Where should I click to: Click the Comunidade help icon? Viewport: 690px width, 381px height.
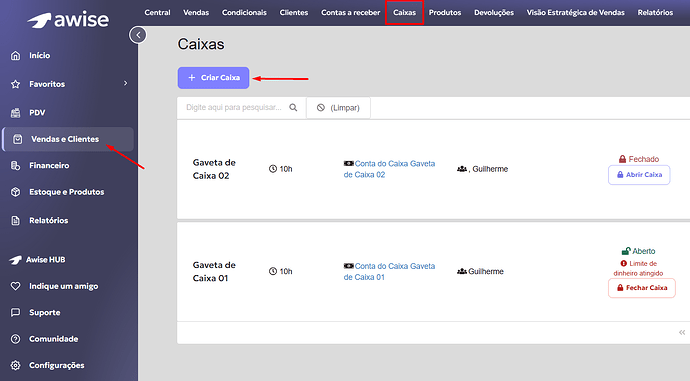pyautogui.click(x=15, y=339)
